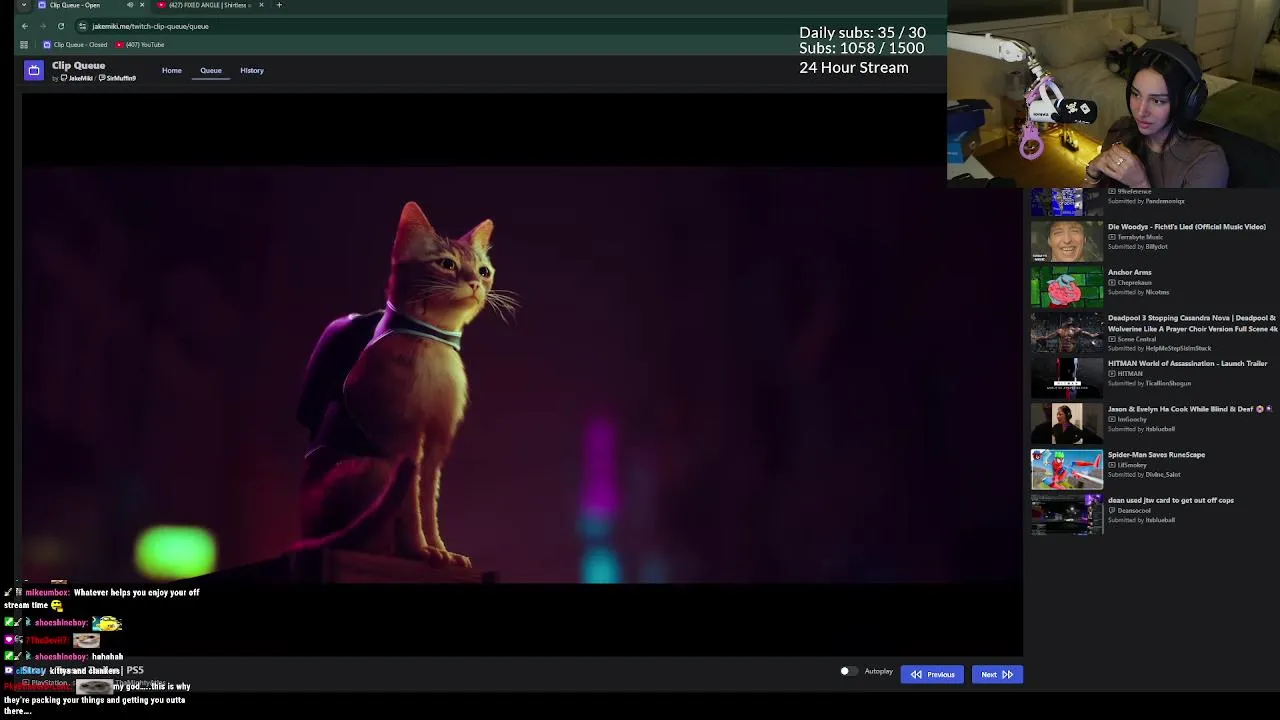Close the FIXED ANGLE YouTube tab
Screen dimensions: 1280x720
(x=261, y=5)
